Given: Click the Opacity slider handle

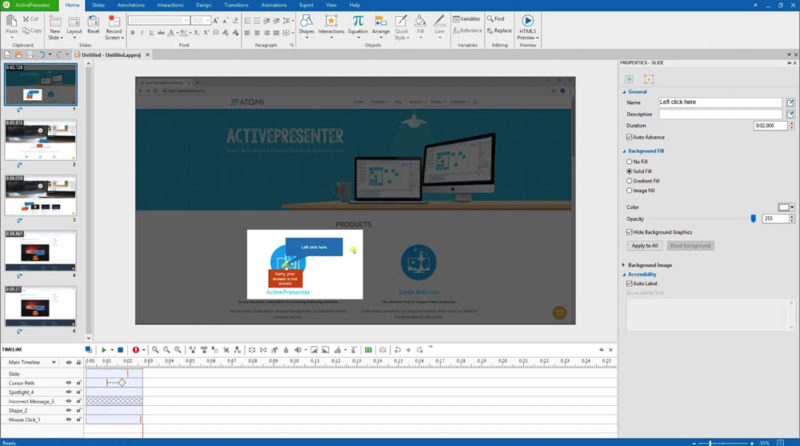Looking at the screenshot, I should (753, 218).
